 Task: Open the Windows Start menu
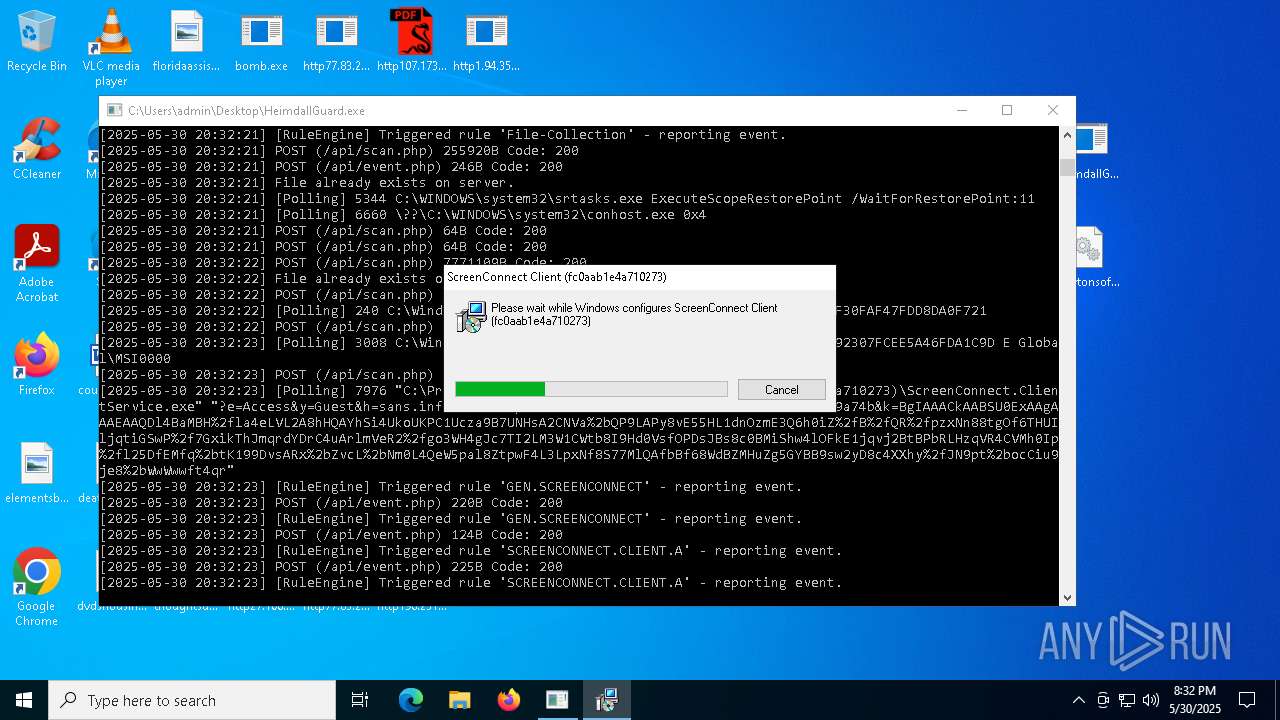click(24, 700)
